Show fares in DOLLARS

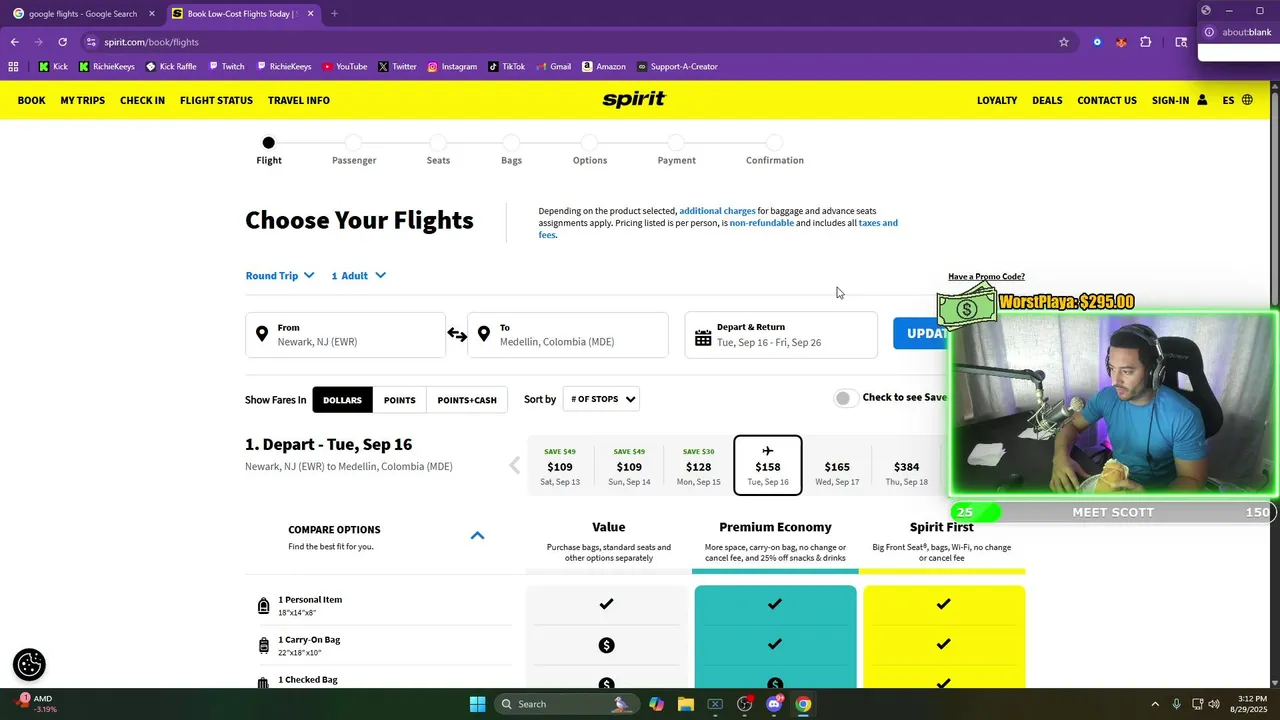click(x=342, y=400)
